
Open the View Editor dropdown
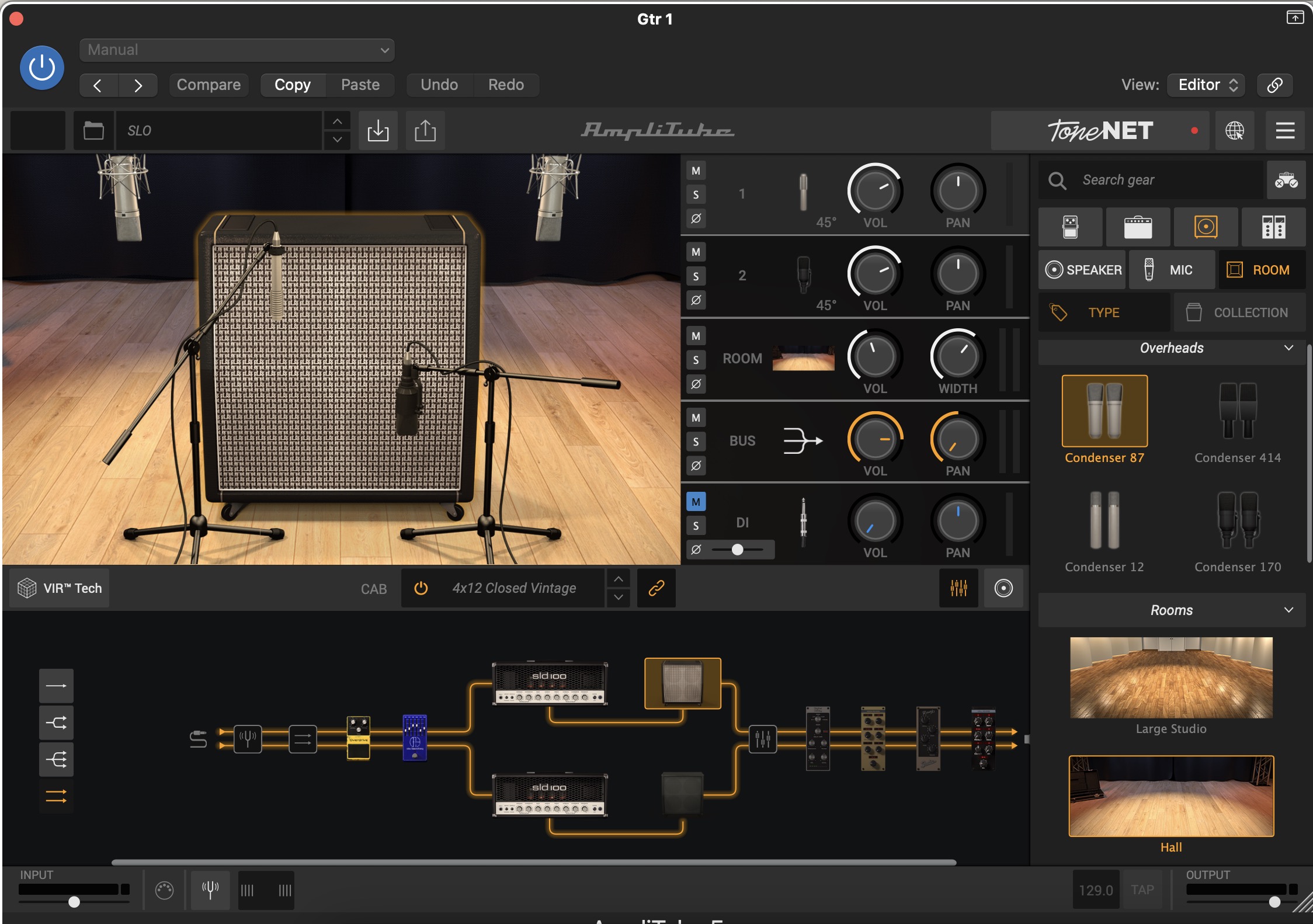(x=1206, y=85)
